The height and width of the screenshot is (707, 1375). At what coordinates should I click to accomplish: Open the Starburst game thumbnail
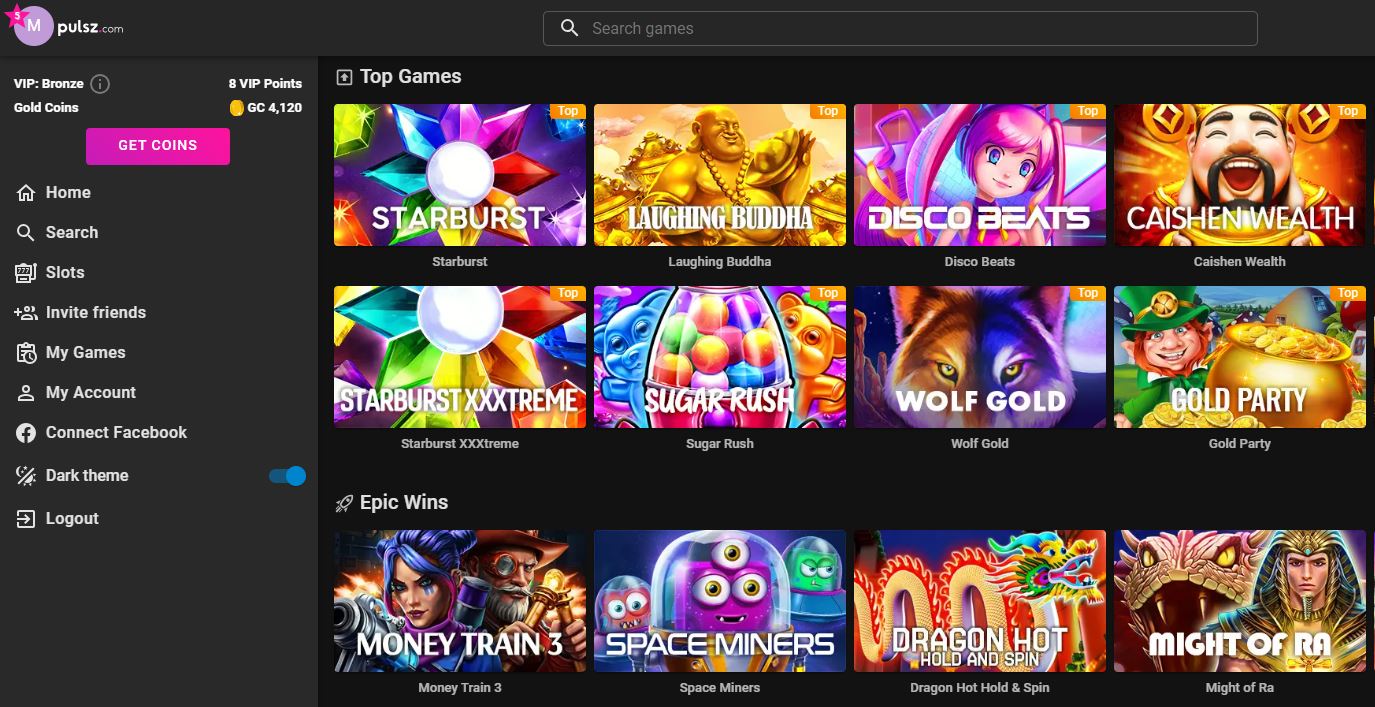460,175
